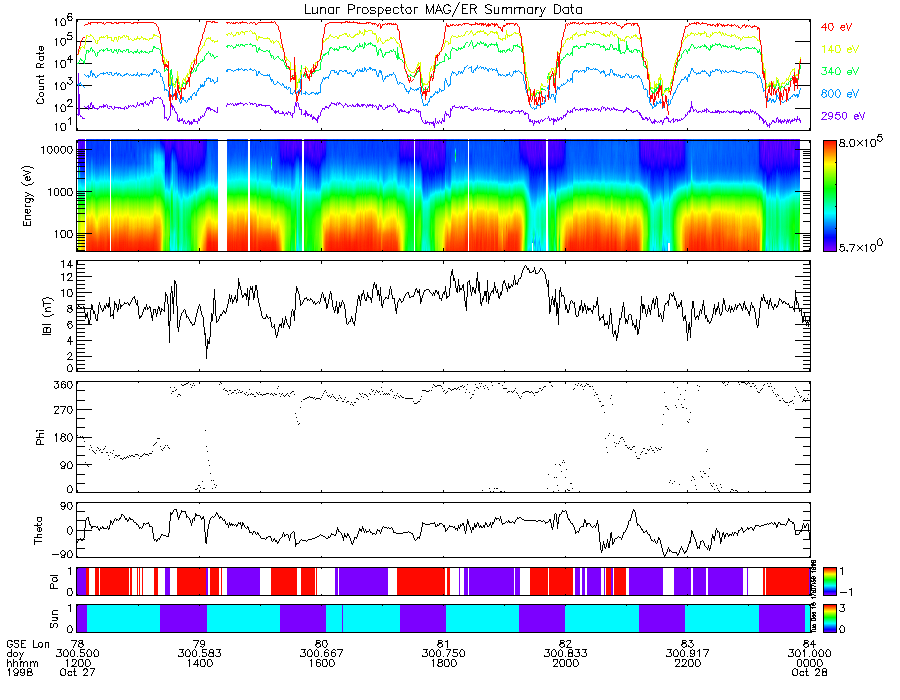Click the Sun panel color bar
This screenshot has width=900, height=700.
[829, 619]
